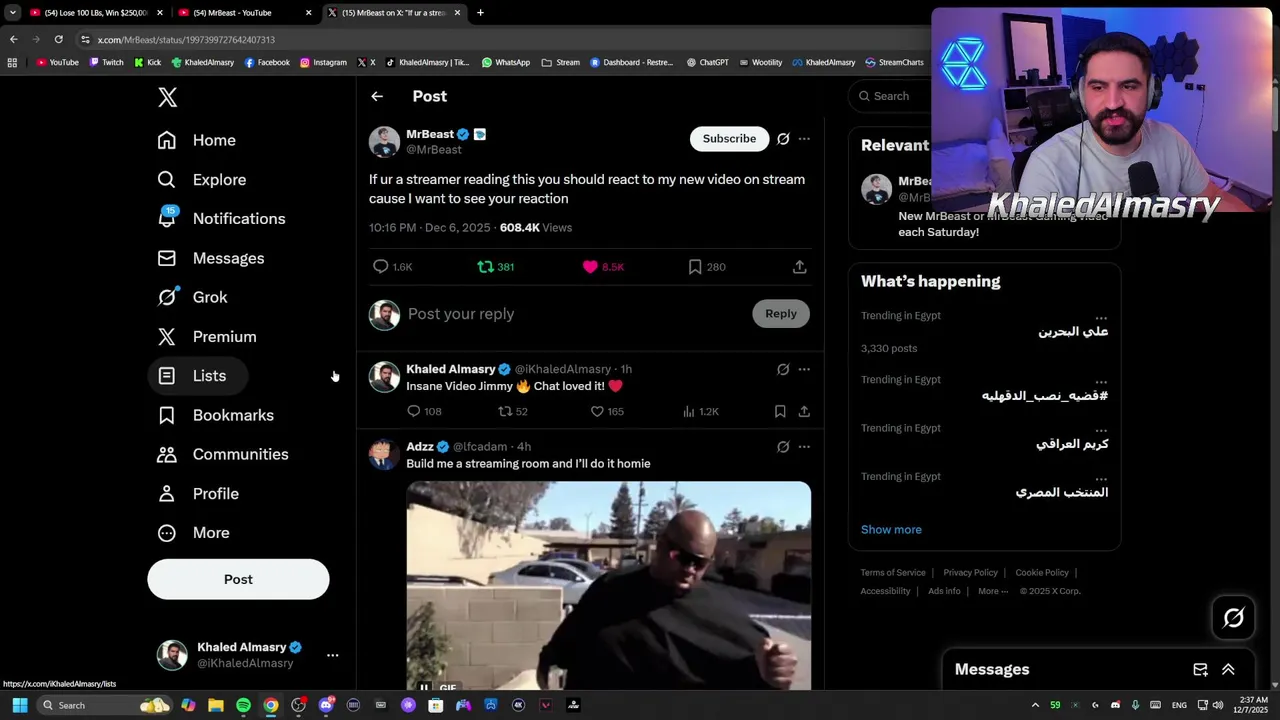Viewport: 1280px width, 720px height.
Task: Open a new browser tab
Action: point(480,13)
